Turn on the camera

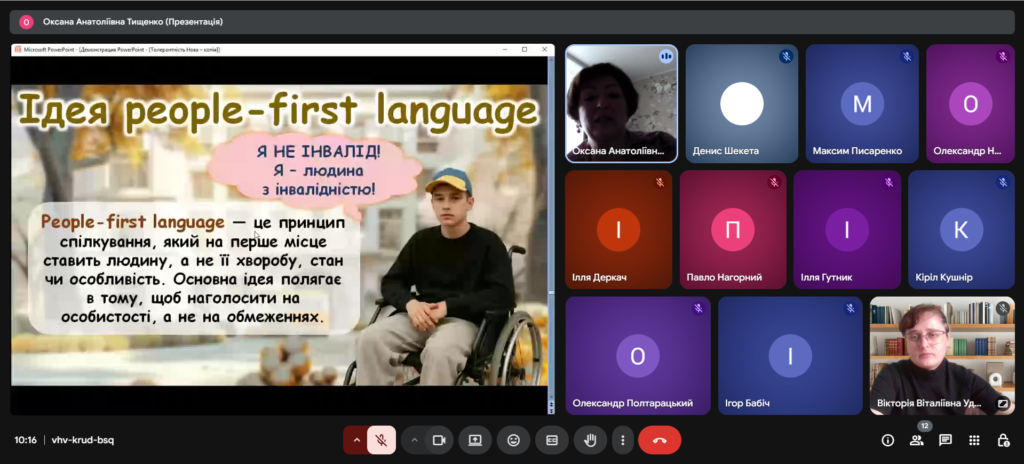[438, 440]
